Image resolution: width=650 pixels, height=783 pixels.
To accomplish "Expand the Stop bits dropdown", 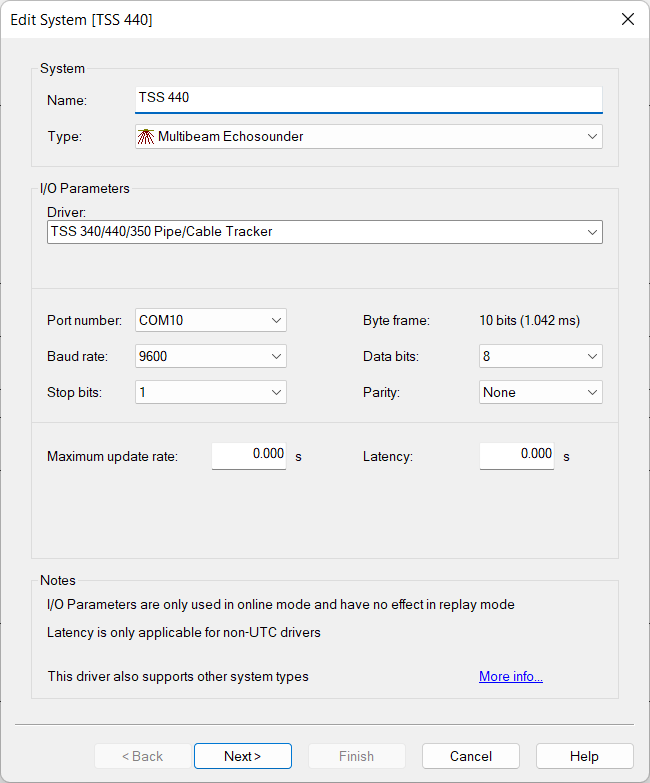I will click(x=210, y=392).
